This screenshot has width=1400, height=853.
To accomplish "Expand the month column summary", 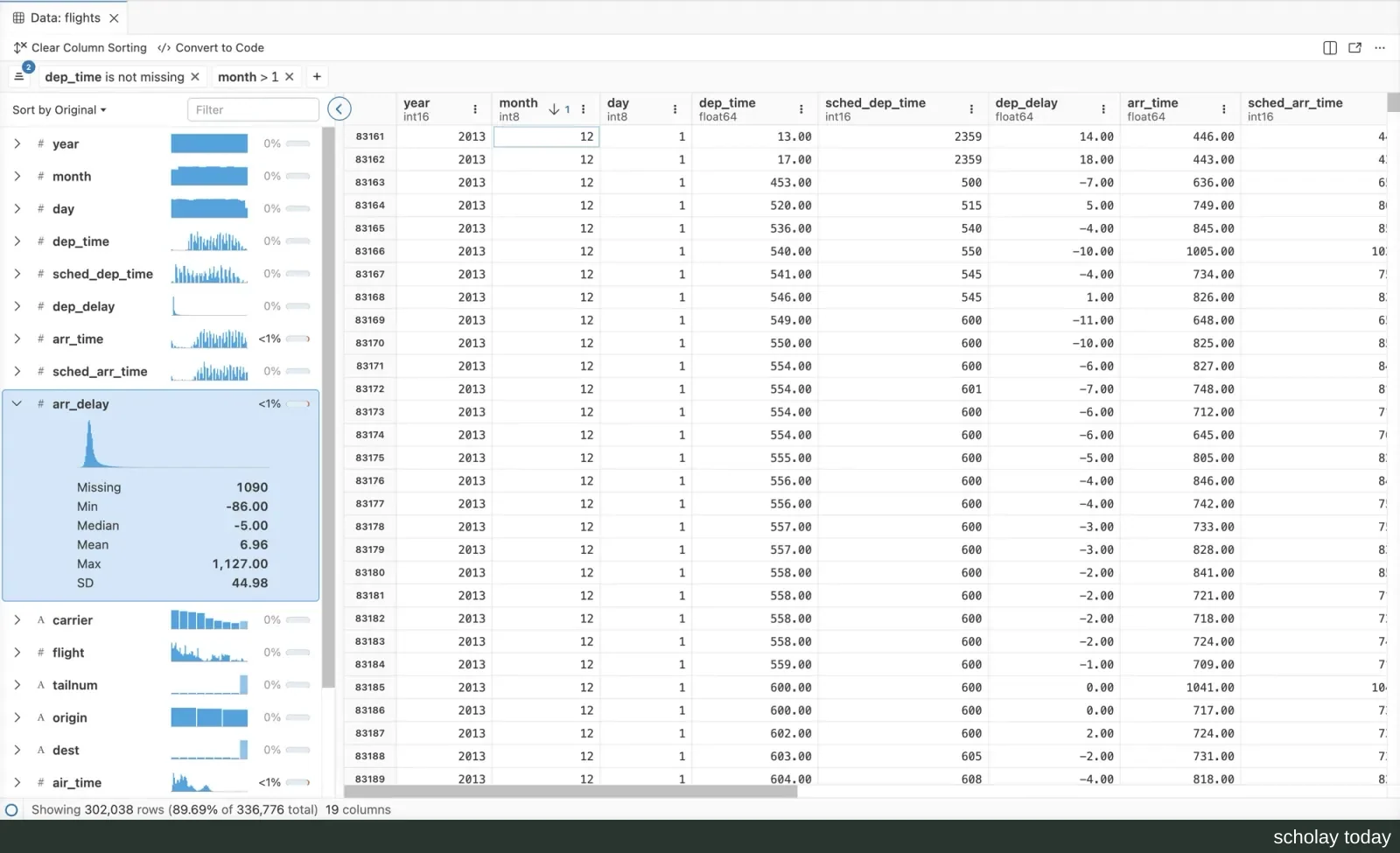I will click(x=17, y=176).
